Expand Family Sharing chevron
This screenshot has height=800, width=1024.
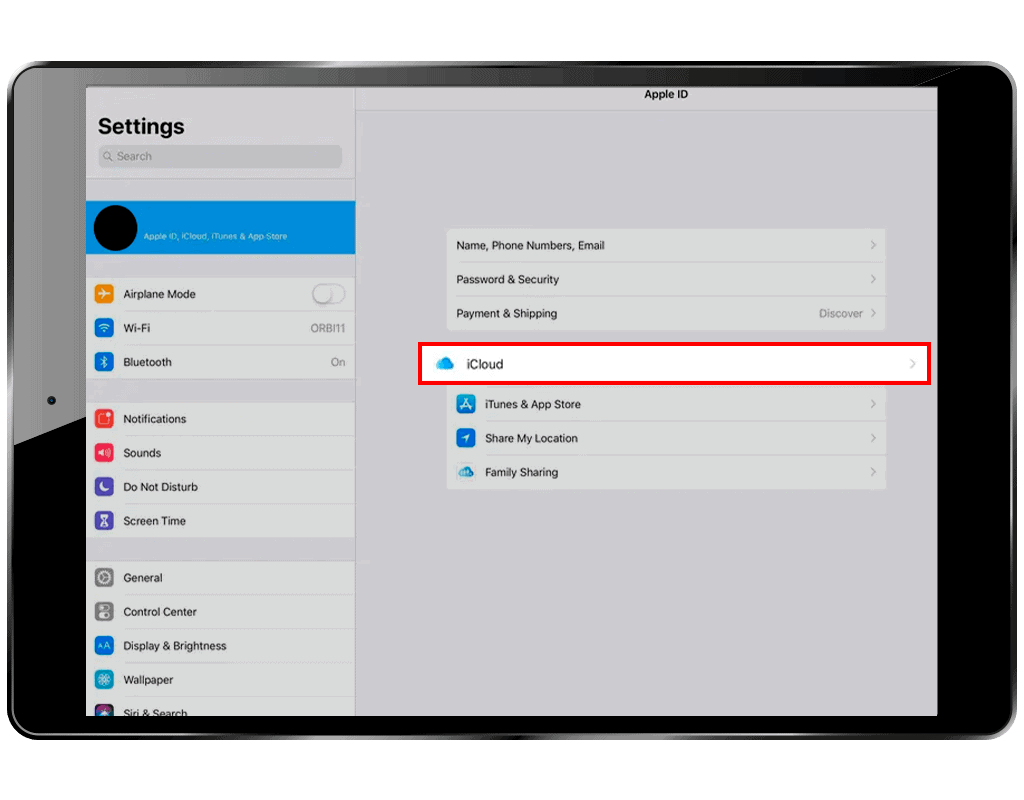pyautogui.click(x=873, y=472)
